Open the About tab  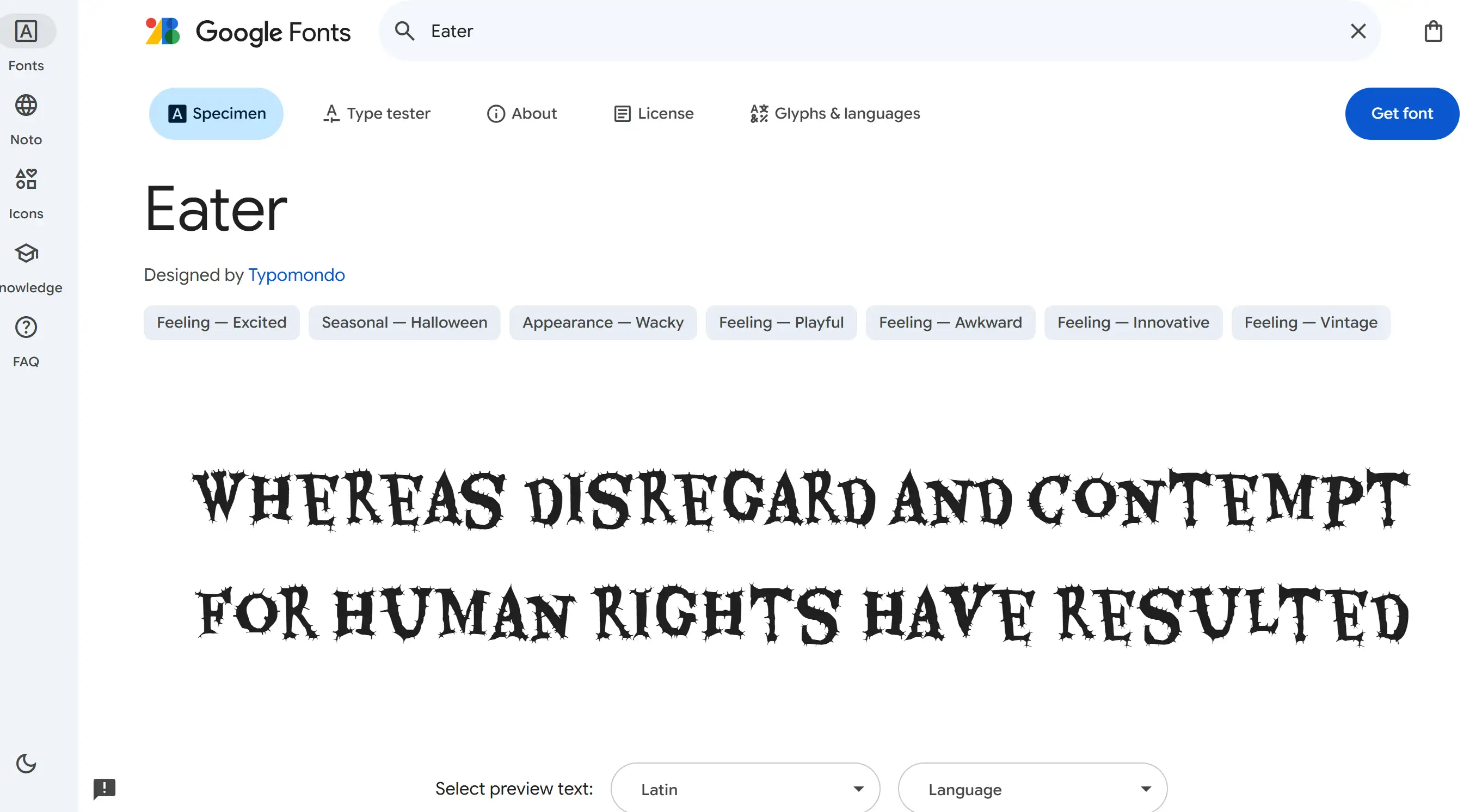(522, 113)
